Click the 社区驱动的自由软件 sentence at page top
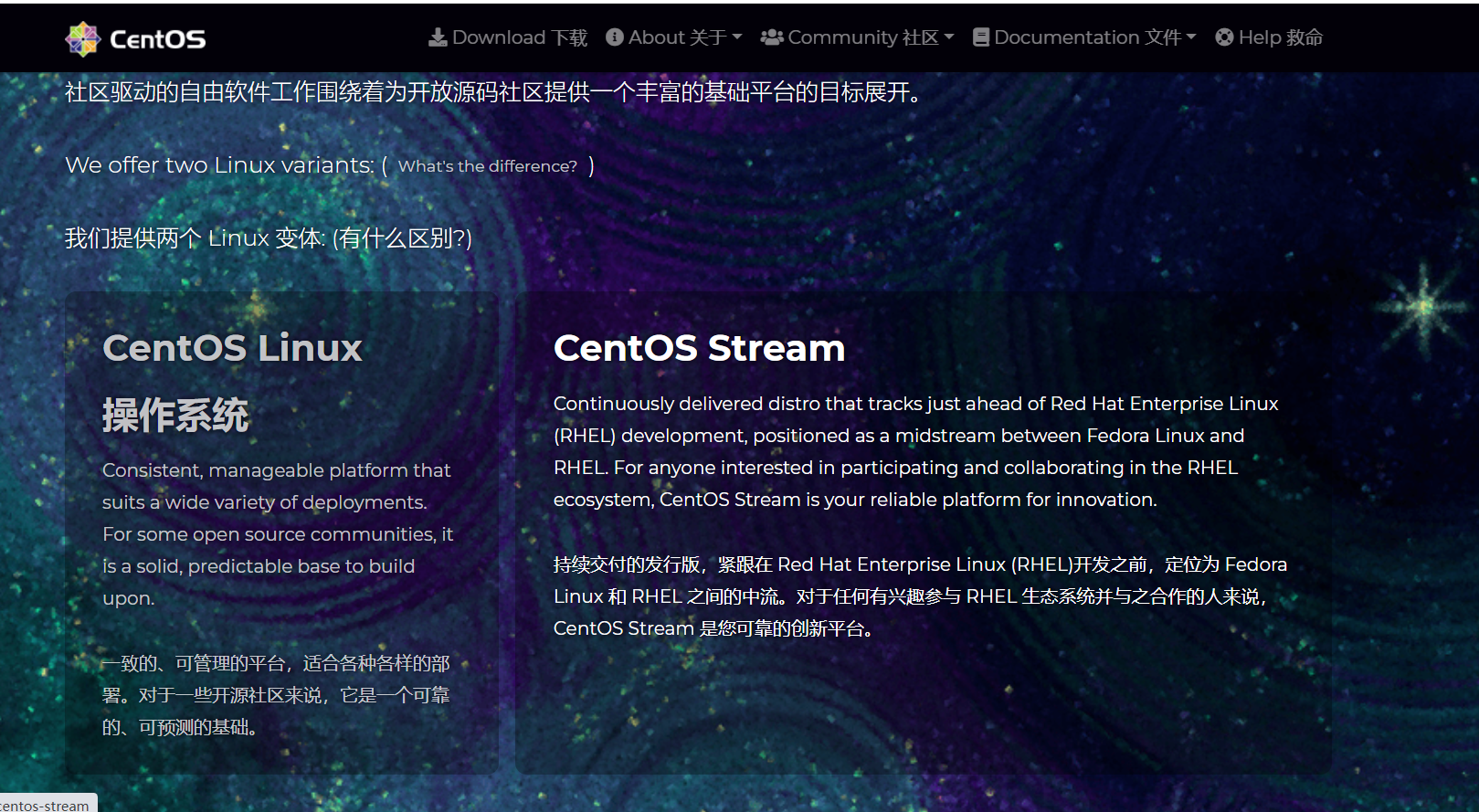The height and width of the screenshot is (812, 1479). point(493,92)
